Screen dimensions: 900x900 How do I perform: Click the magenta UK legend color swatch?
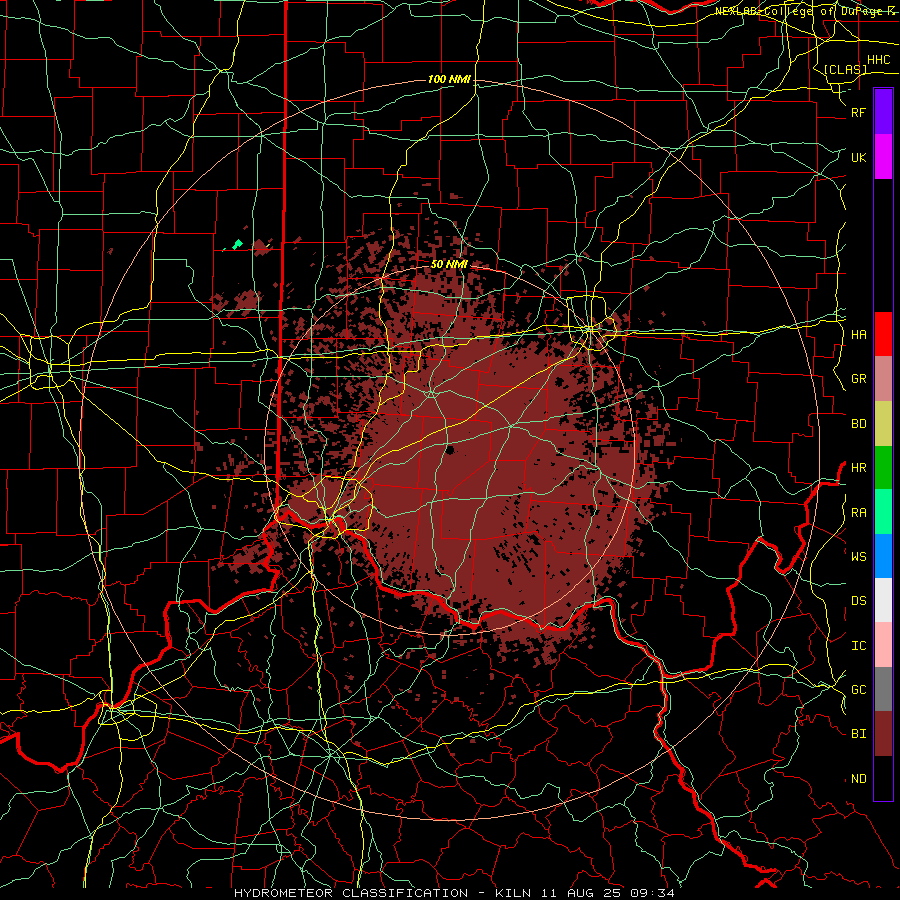[883, 157]
